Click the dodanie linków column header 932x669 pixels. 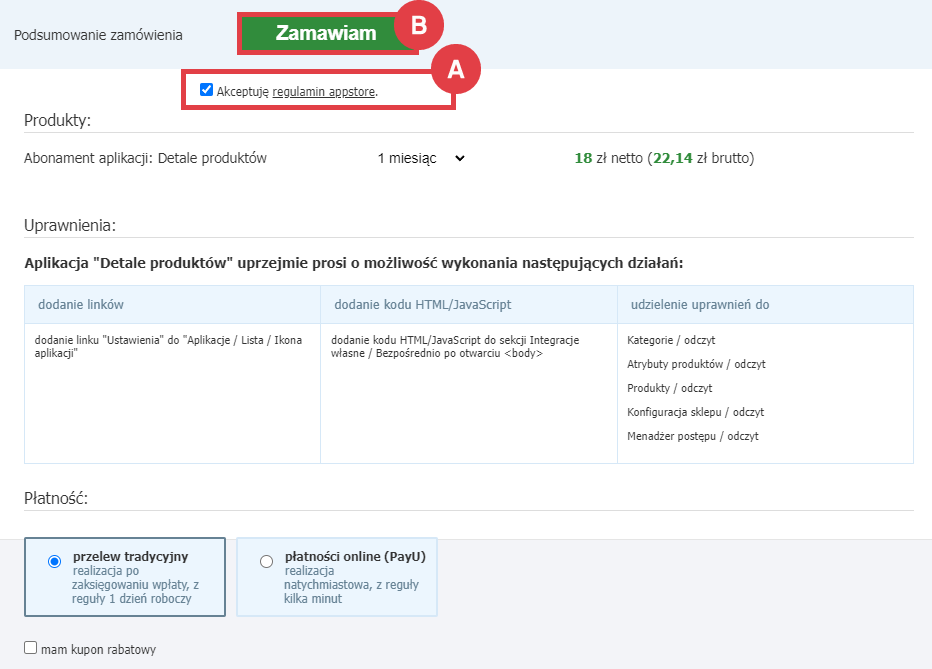pos(81,304)
